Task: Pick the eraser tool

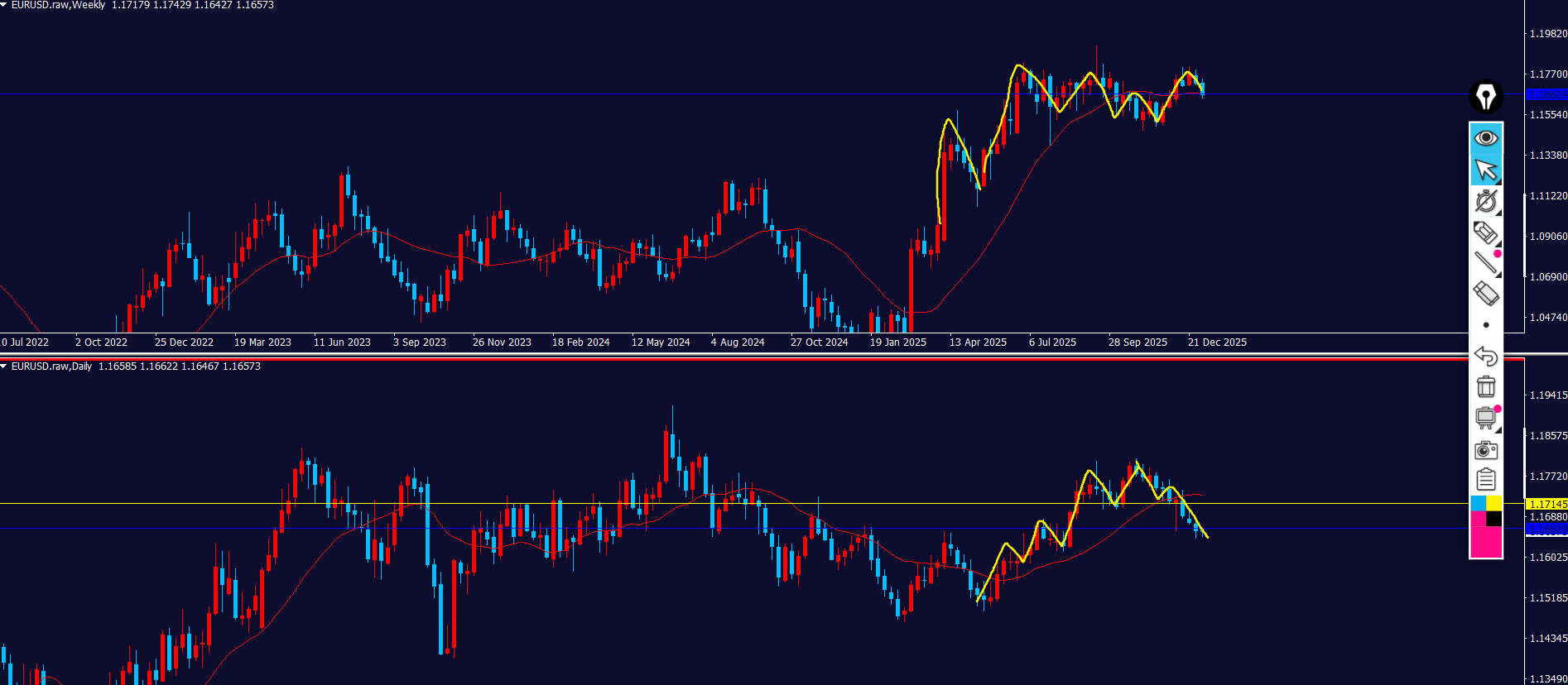Action: pyautogui.click(x=1486, y=294)
